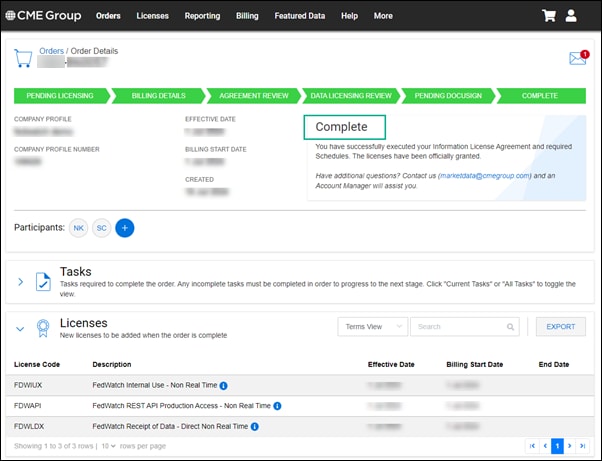602x461 pixels.
Task: Open the Featured Data menu
Action: click(x=299, y=16)
